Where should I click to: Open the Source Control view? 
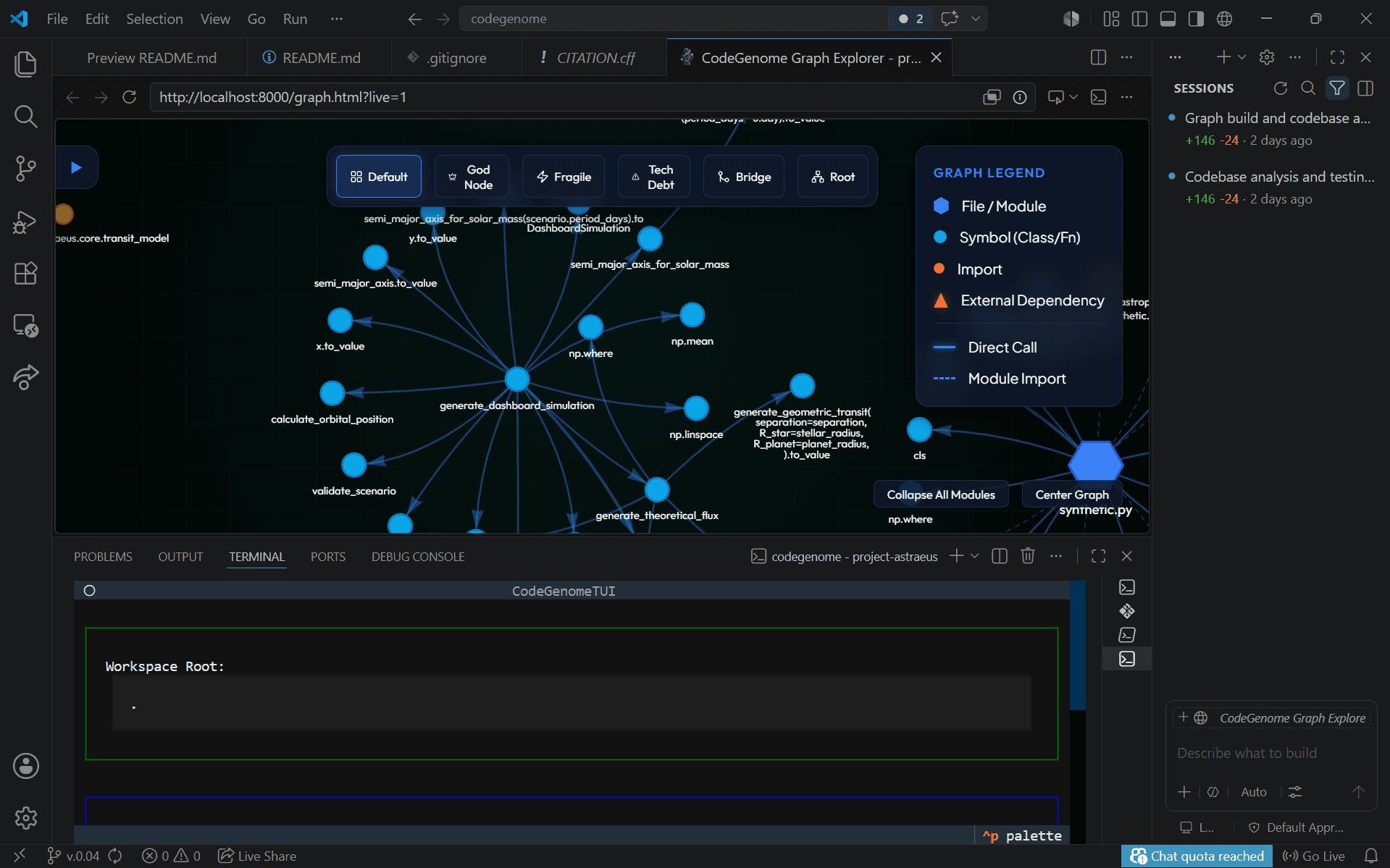coord(25,168)
